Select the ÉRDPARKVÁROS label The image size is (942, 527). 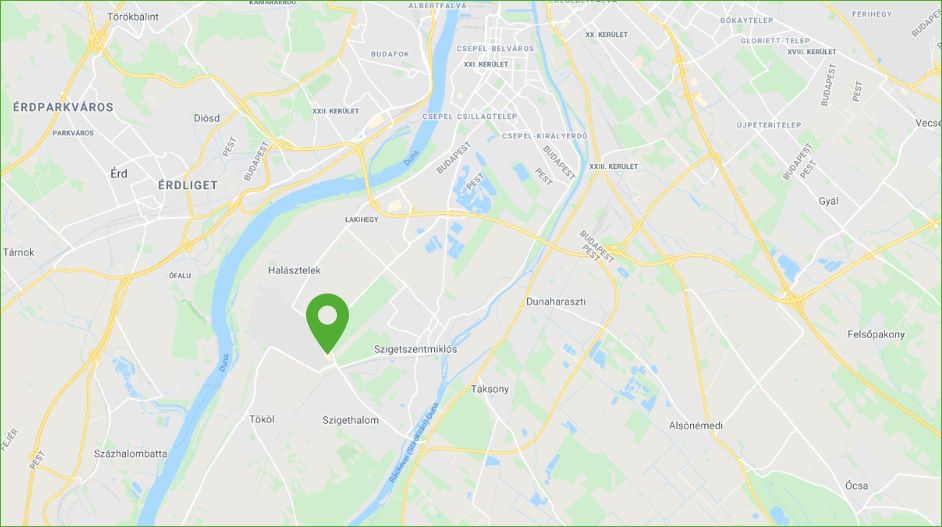tap(63, 107)
